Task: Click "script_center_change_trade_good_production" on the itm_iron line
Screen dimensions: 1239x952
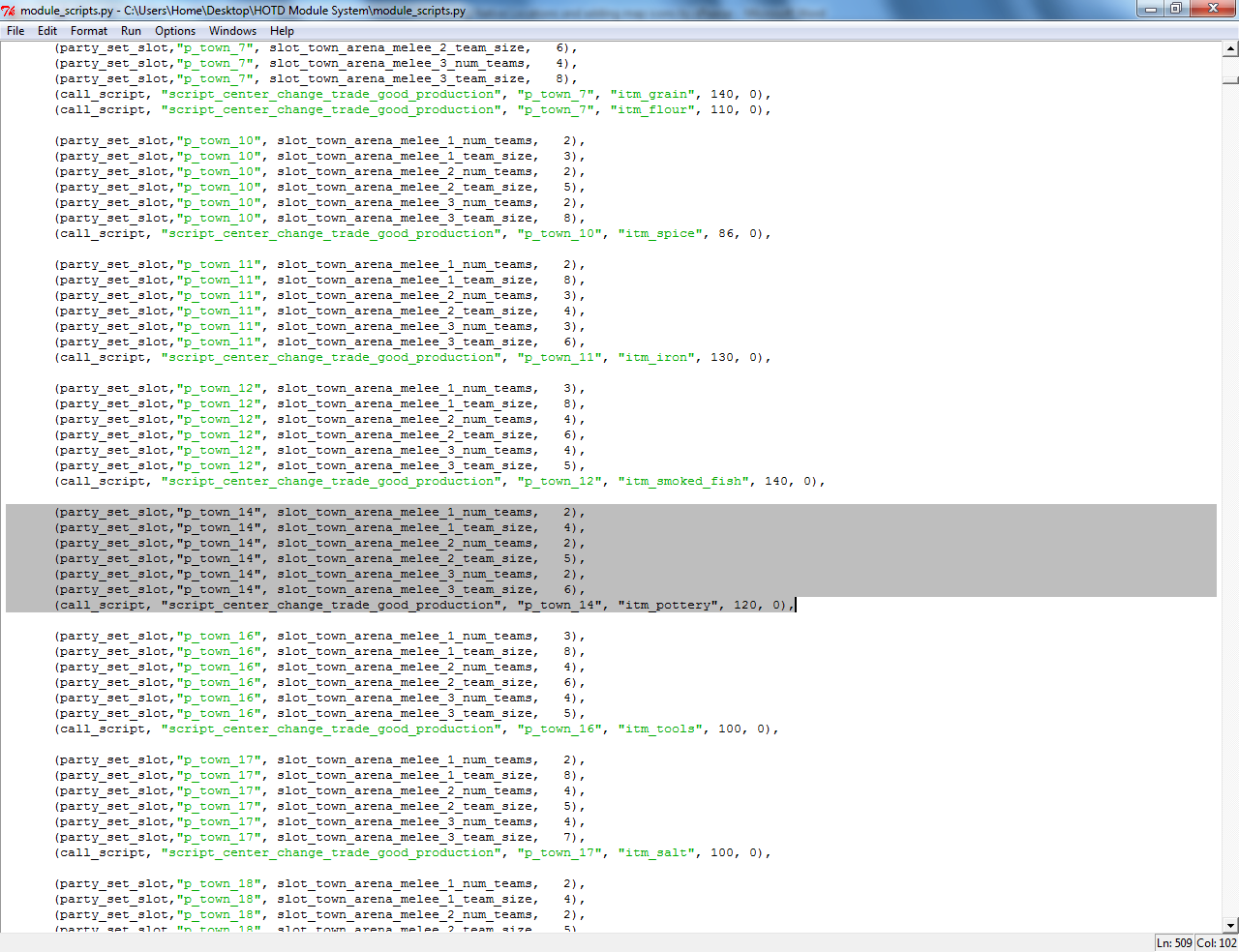Action: [331, 358]
